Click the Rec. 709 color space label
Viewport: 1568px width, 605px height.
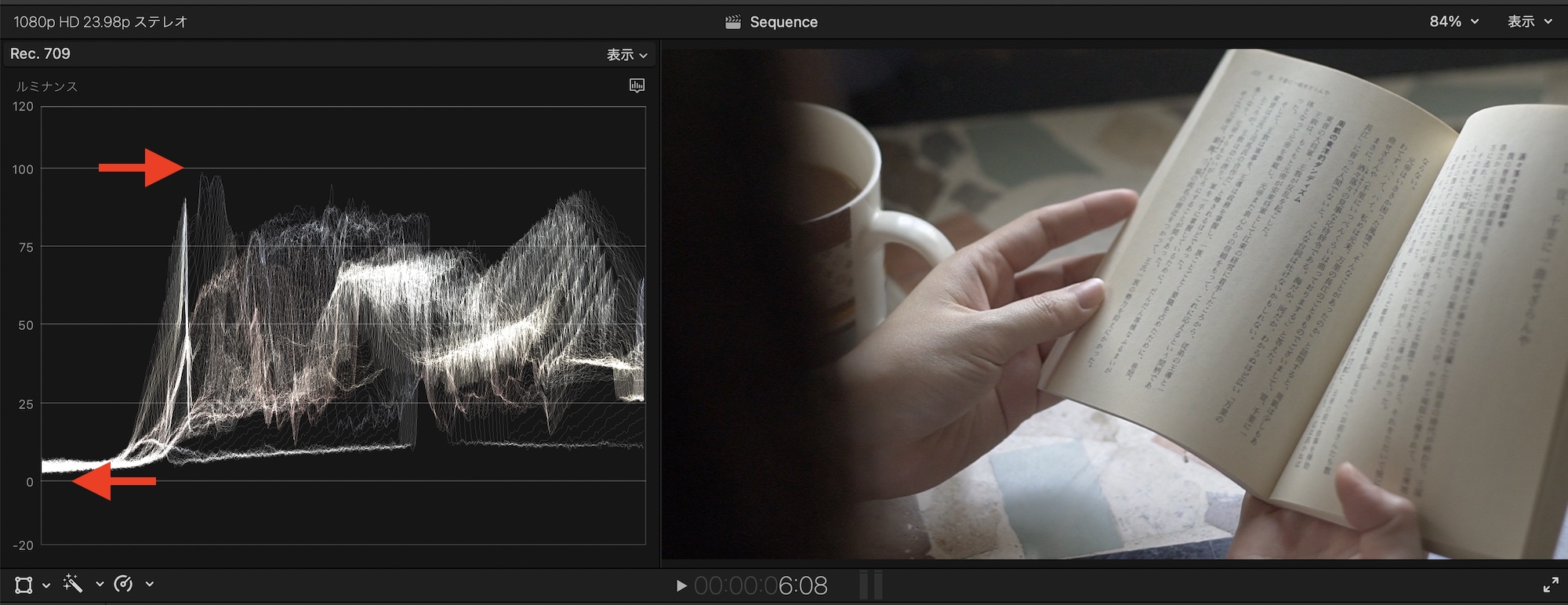pyautogui.click(x=41, y=53)
